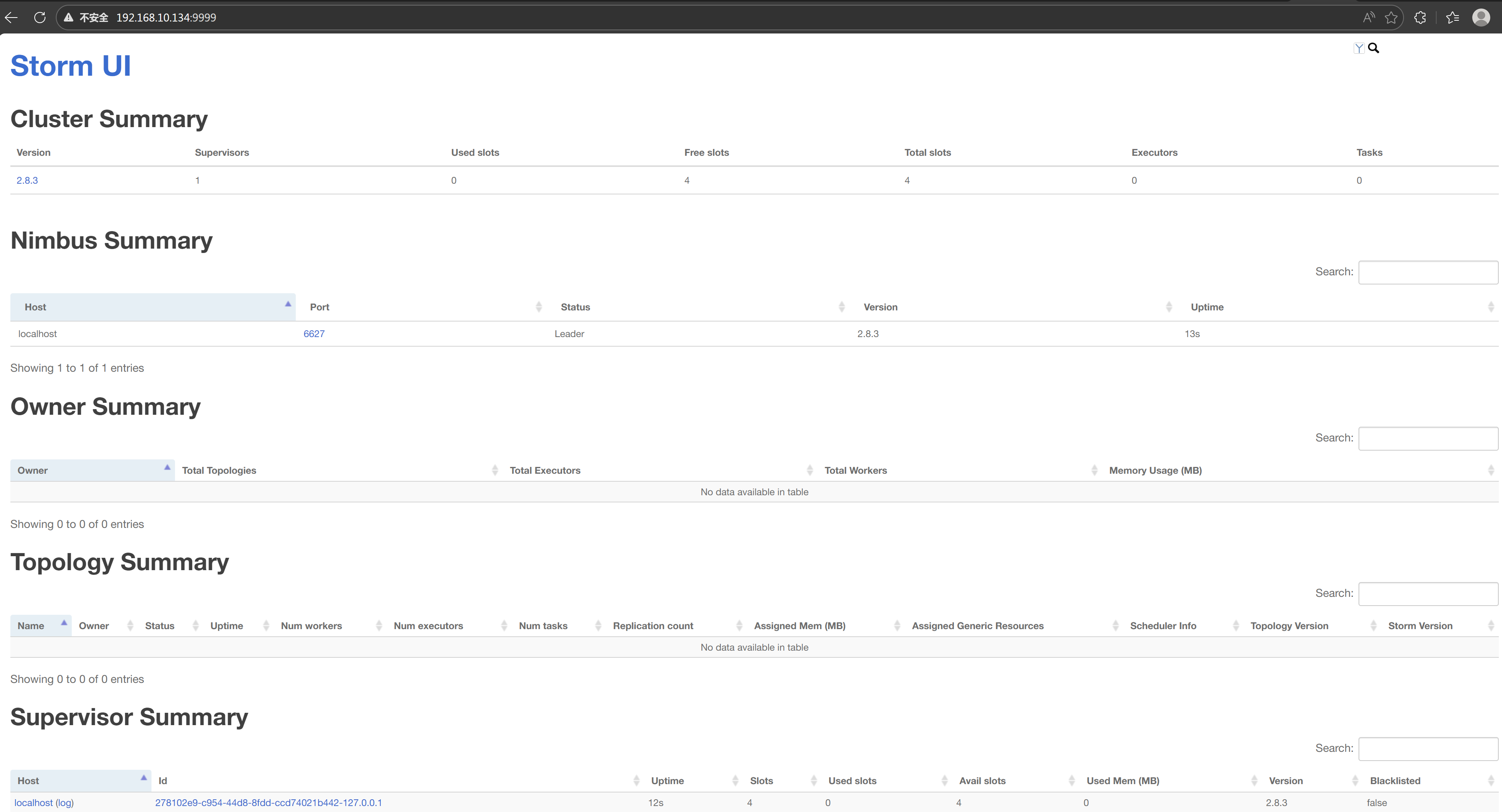Open the 2.8.3 version link in Cluster Summary
Image resolution: width=1502 pixels, height=812 pixels.
click(x=27, y=181)
